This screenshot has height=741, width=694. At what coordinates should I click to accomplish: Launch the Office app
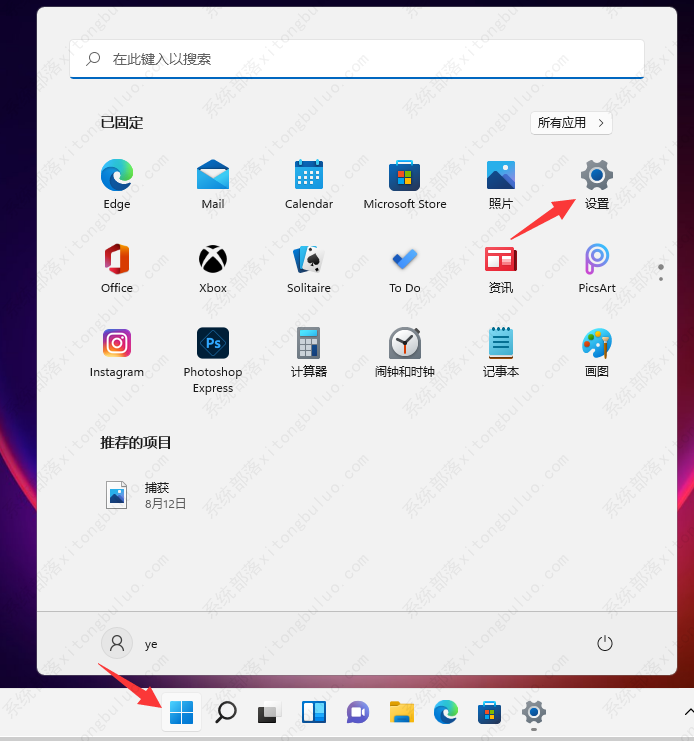click(x=117, y=268)
